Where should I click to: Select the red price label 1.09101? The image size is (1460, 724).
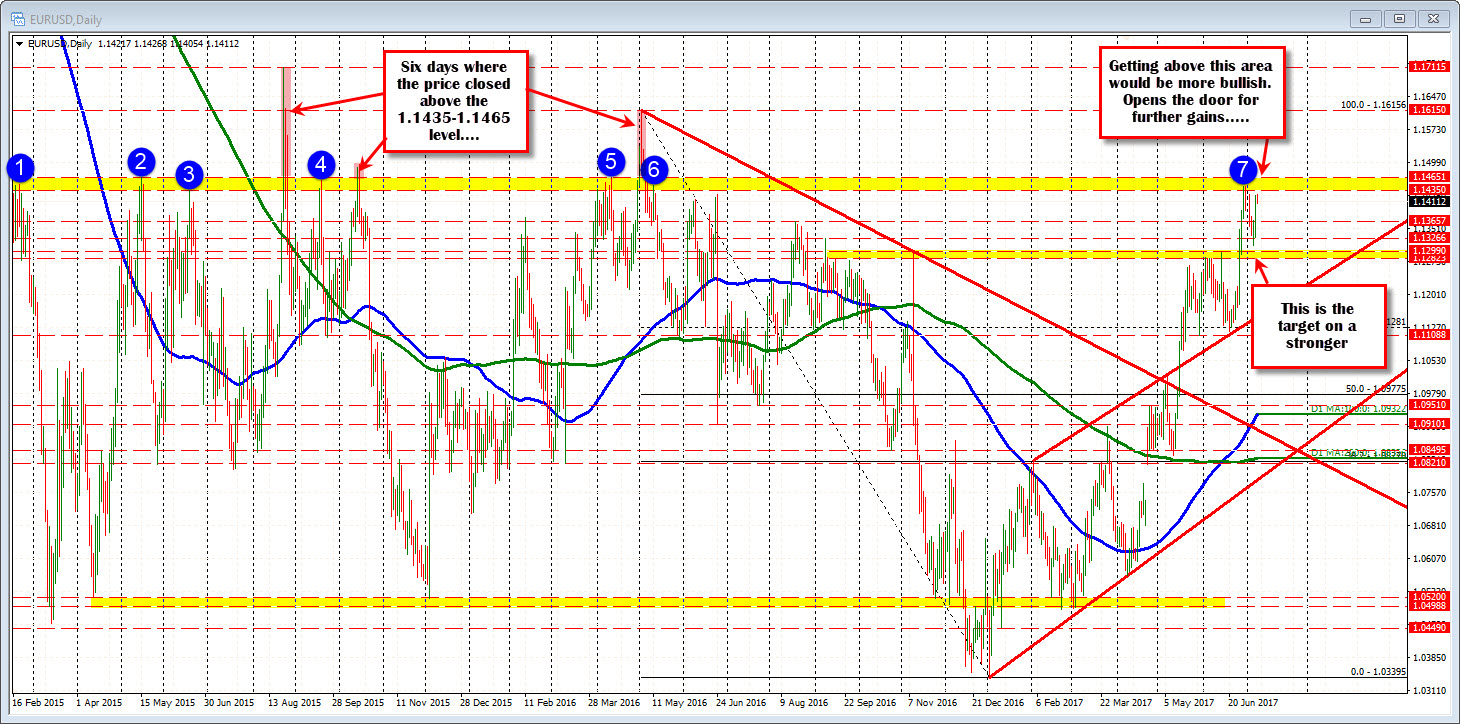(1427, 424)
